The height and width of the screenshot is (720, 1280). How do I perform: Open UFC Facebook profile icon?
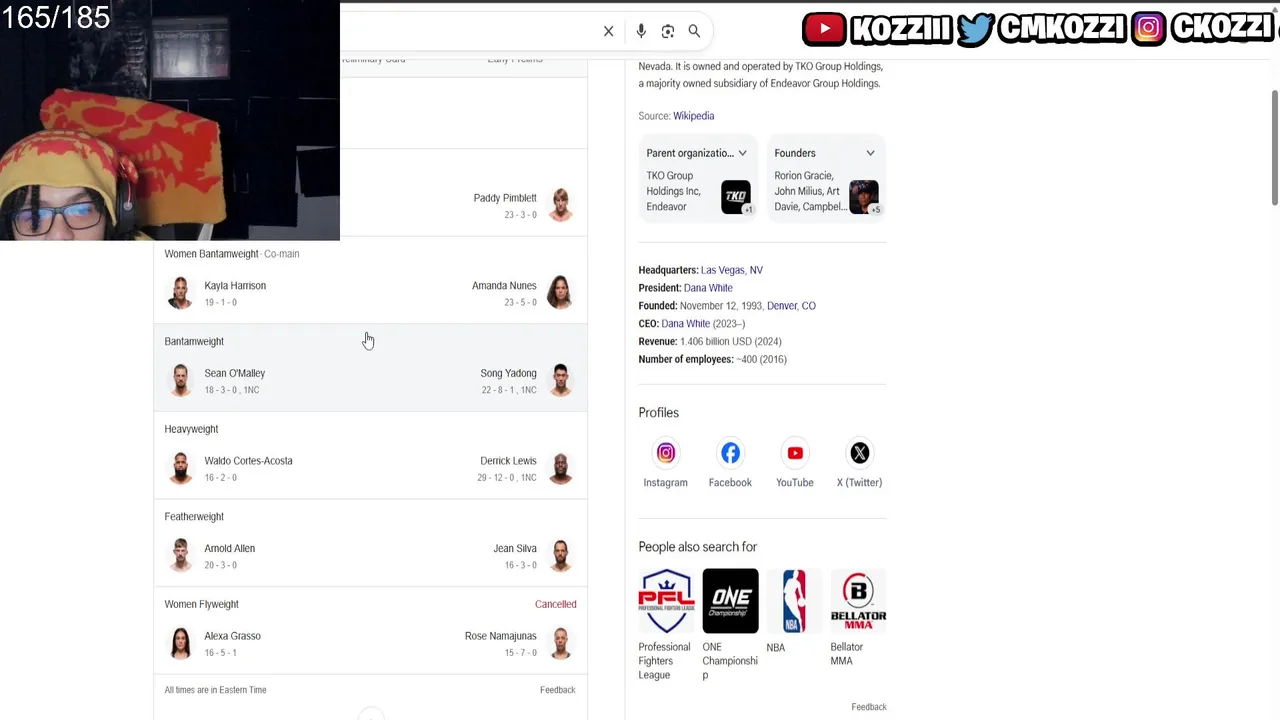pyautogui.click(x=730, y=453)
